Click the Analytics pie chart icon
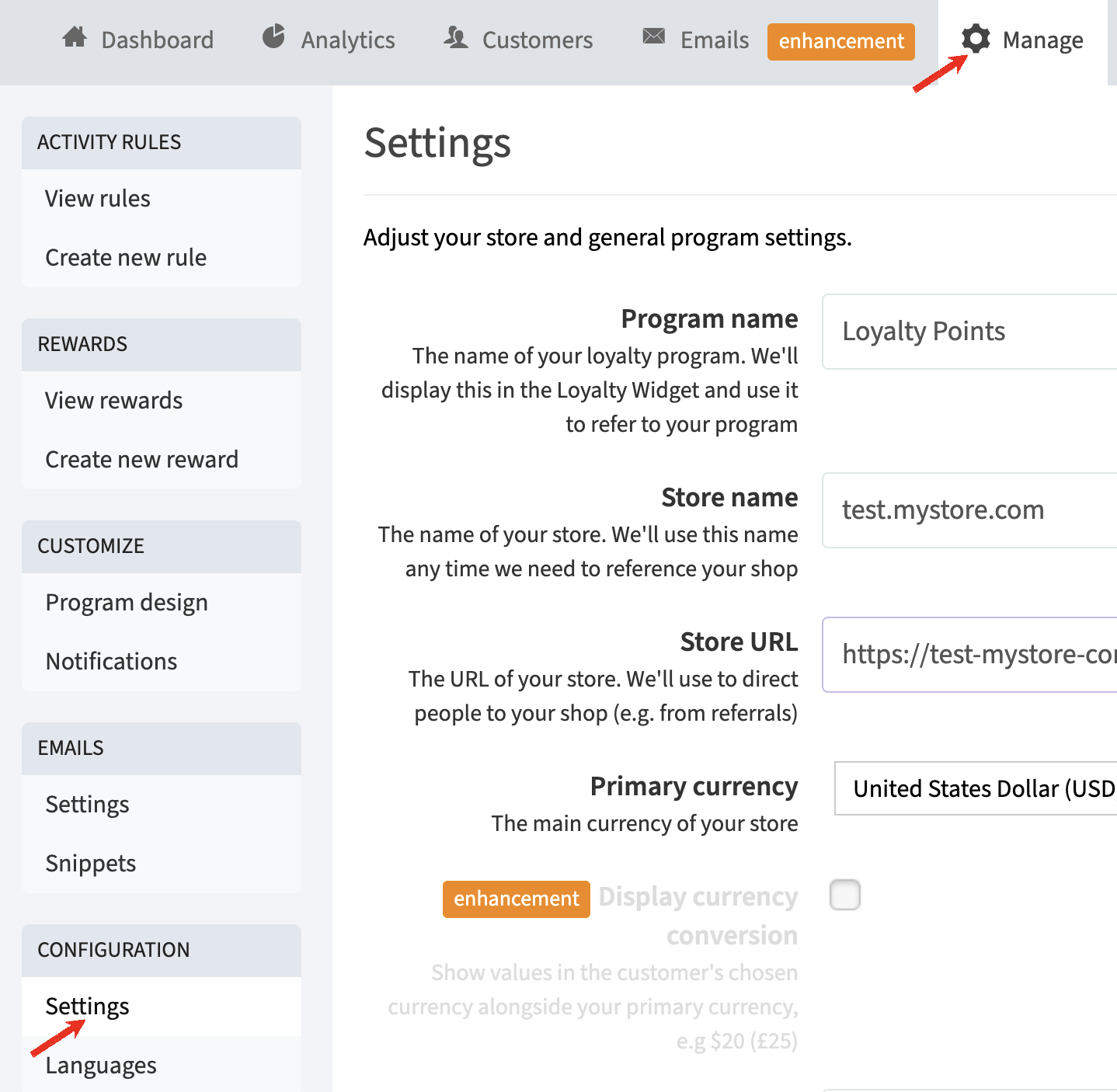1117x1092 pixels. tap(273, 37)
